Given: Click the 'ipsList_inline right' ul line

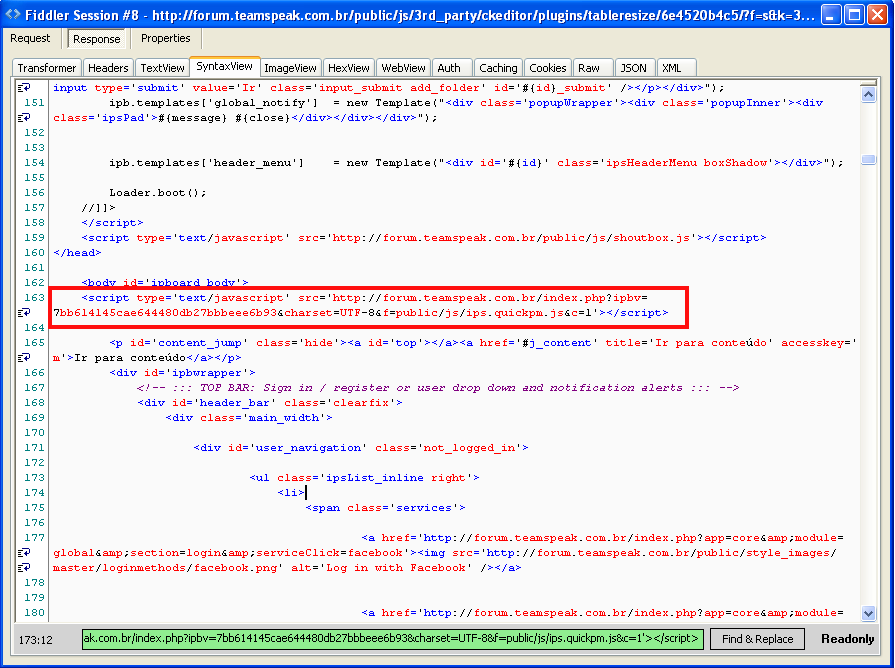Looking at the screenshot, I should (x=364, y=478).
